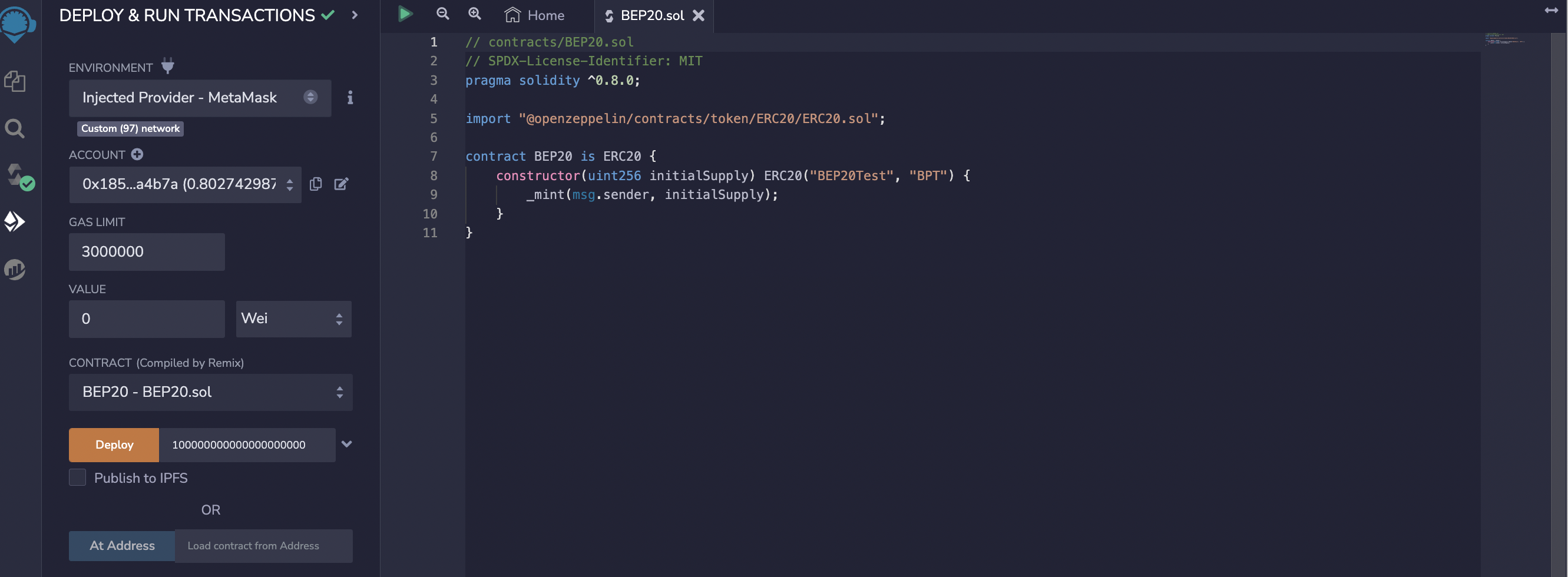This screenshot has width=1568, height=577.
Task: Open the Solidity compiler sidebar icon
Action: click(18, 177)
